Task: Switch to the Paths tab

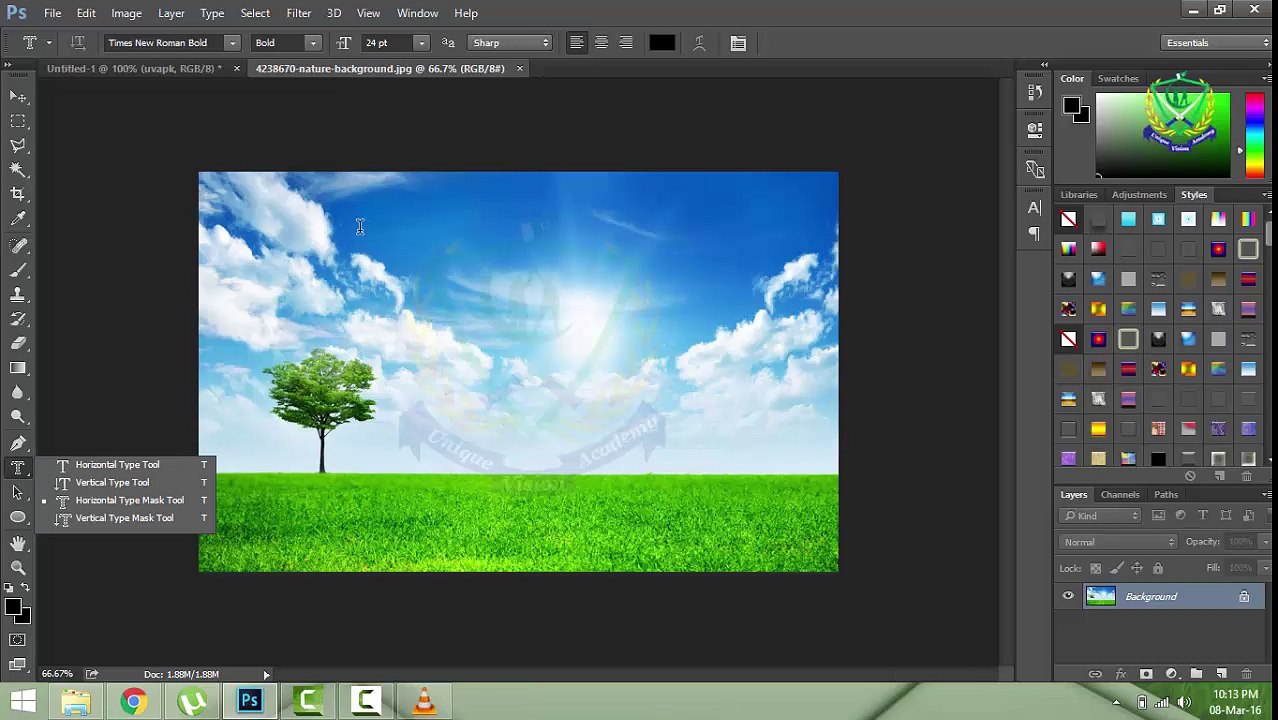Action: click(x=1166, y=495)
